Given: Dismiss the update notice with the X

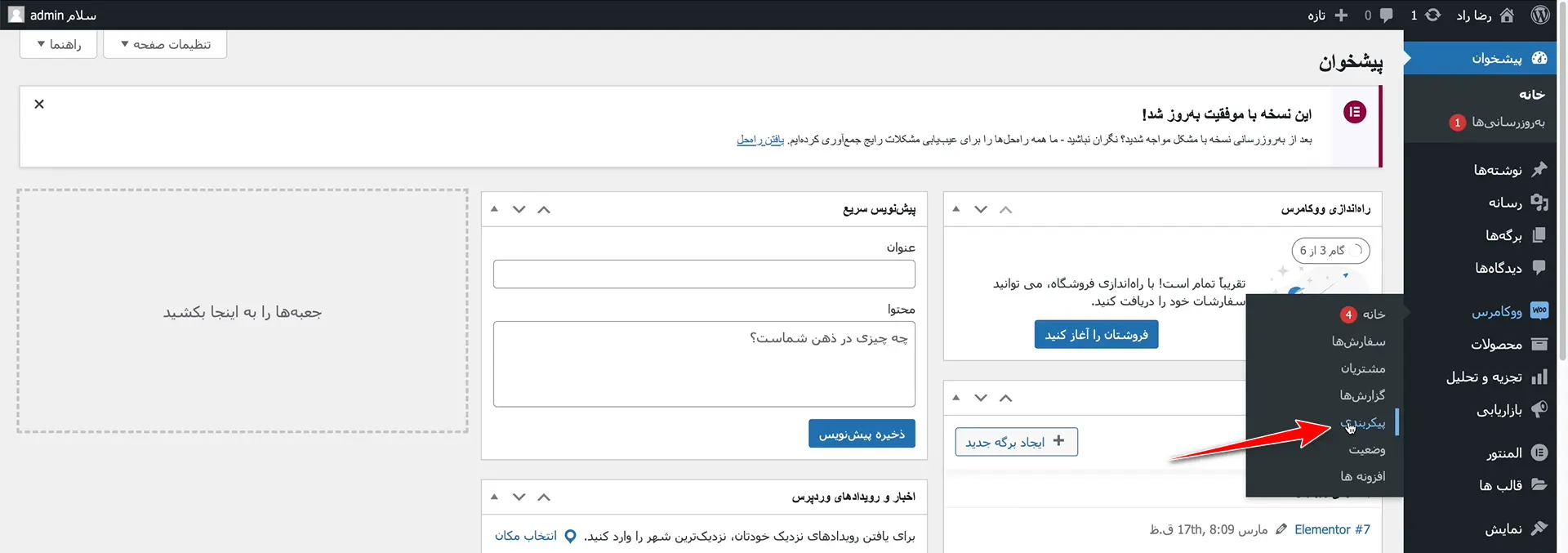Looking at the screenshot, I should point(39,104).
